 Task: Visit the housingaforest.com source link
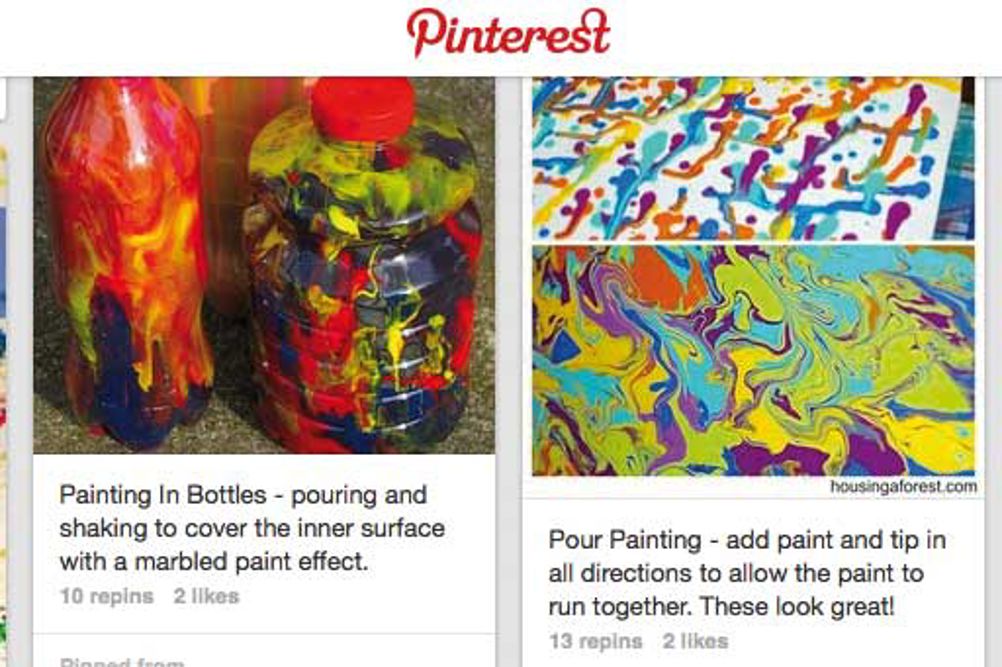coord(903,487)
